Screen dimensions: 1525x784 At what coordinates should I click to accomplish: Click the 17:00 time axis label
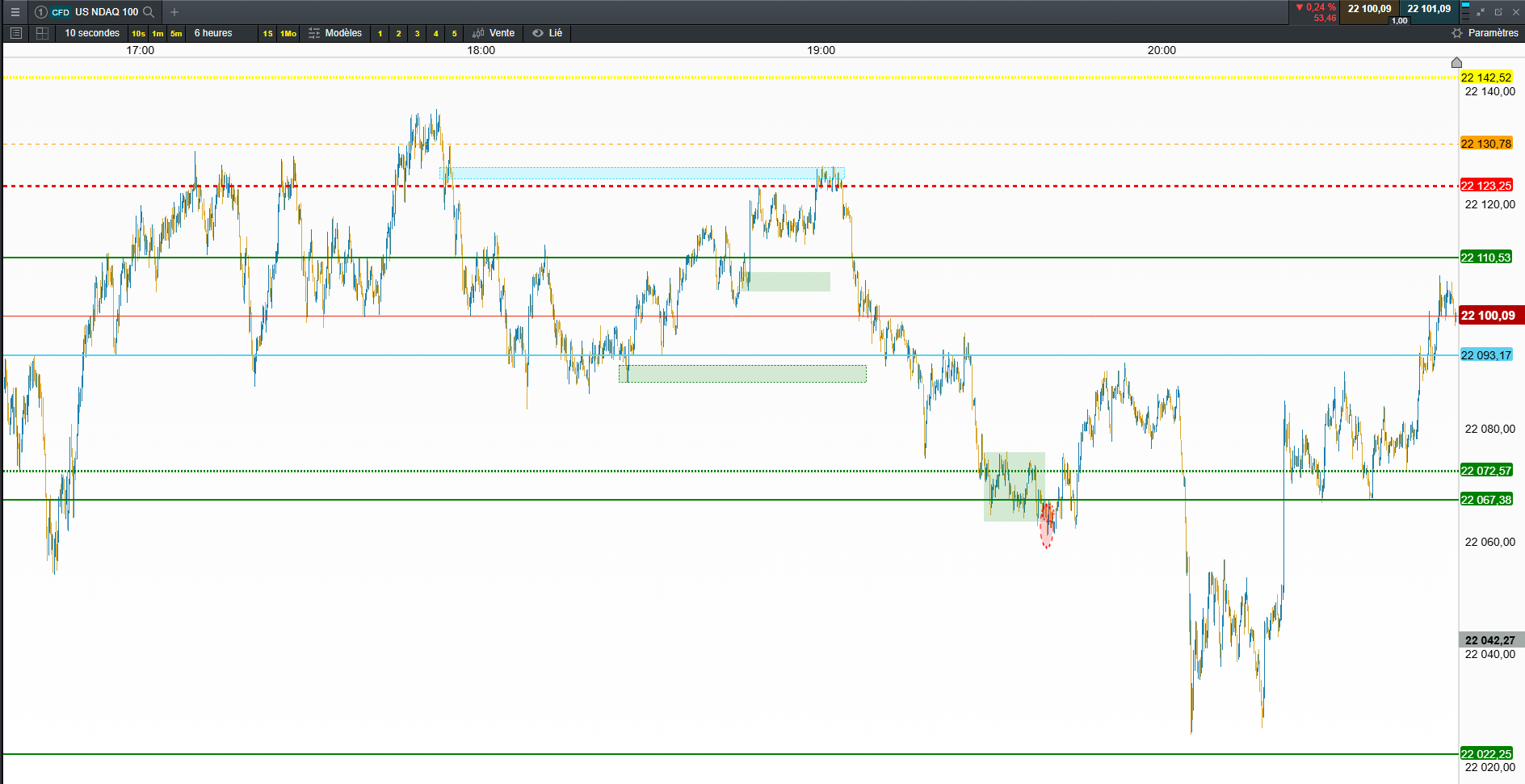click(141, 50)
